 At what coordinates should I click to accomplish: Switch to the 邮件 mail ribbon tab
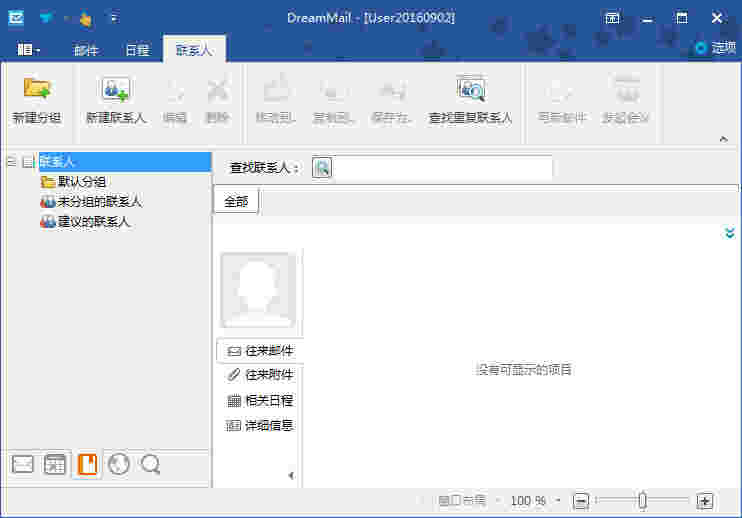pos(86,50)
